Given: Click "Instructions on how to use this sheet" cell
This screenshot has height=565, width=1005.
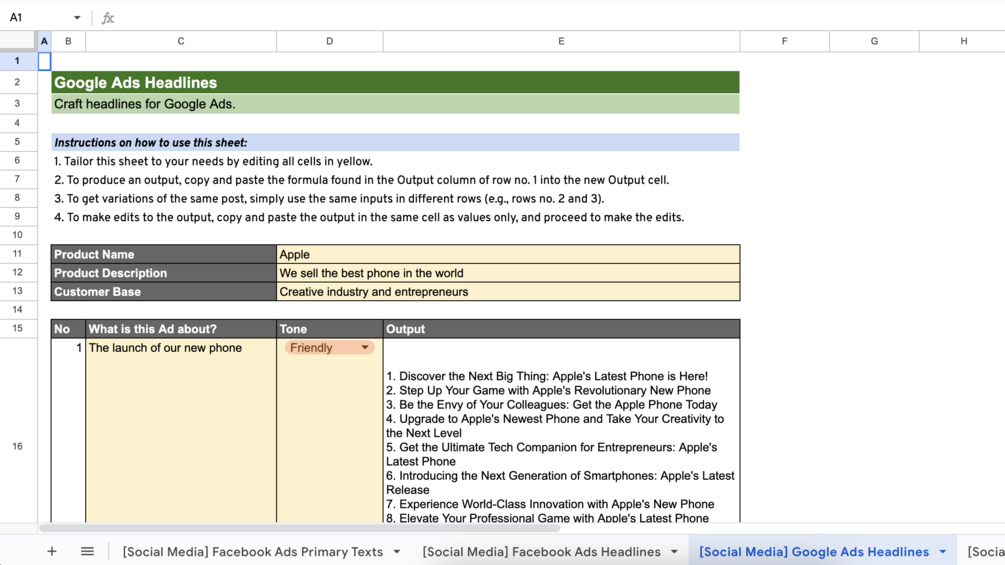Looking at the screenshot, I should [x=395, y=142].
